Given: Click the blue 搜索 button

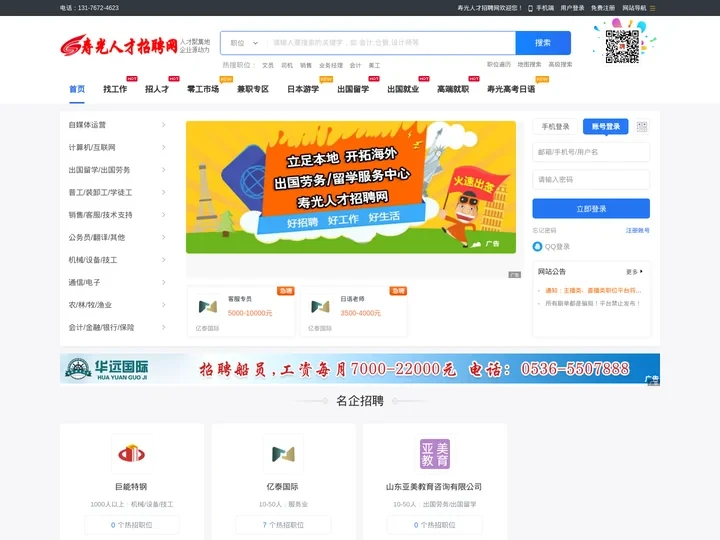Looking at the screenshot, I should tap(543, 43).
